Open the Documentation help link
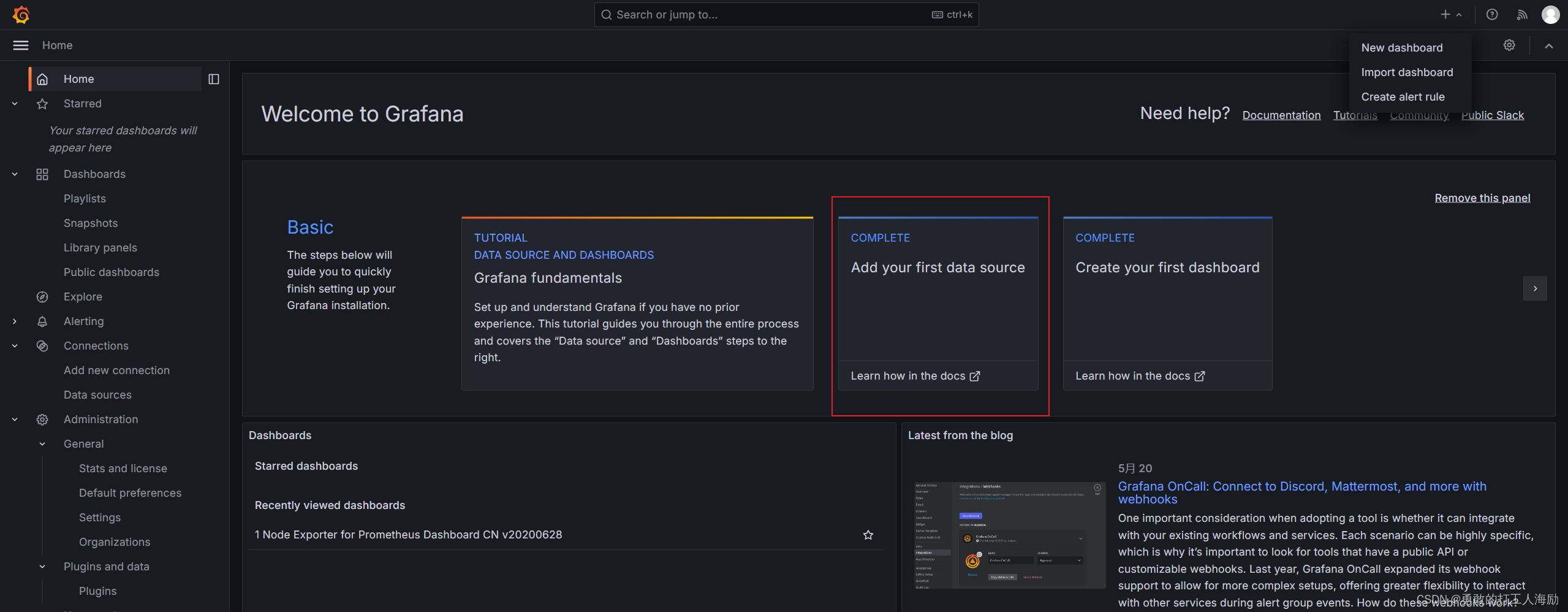Screen dimensions: 1568x612 [x=1281, y=115]
